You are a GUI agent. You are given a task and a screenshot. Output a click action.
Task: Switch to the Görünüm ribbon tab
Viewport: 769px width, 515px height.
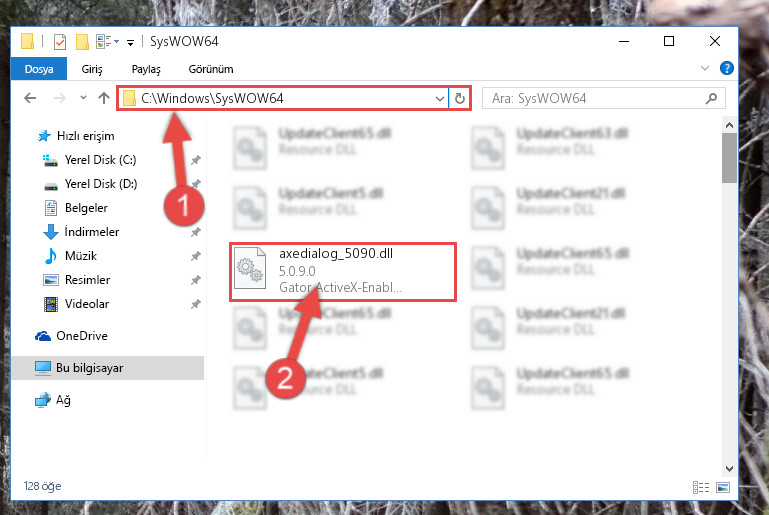tap(211, 69)
